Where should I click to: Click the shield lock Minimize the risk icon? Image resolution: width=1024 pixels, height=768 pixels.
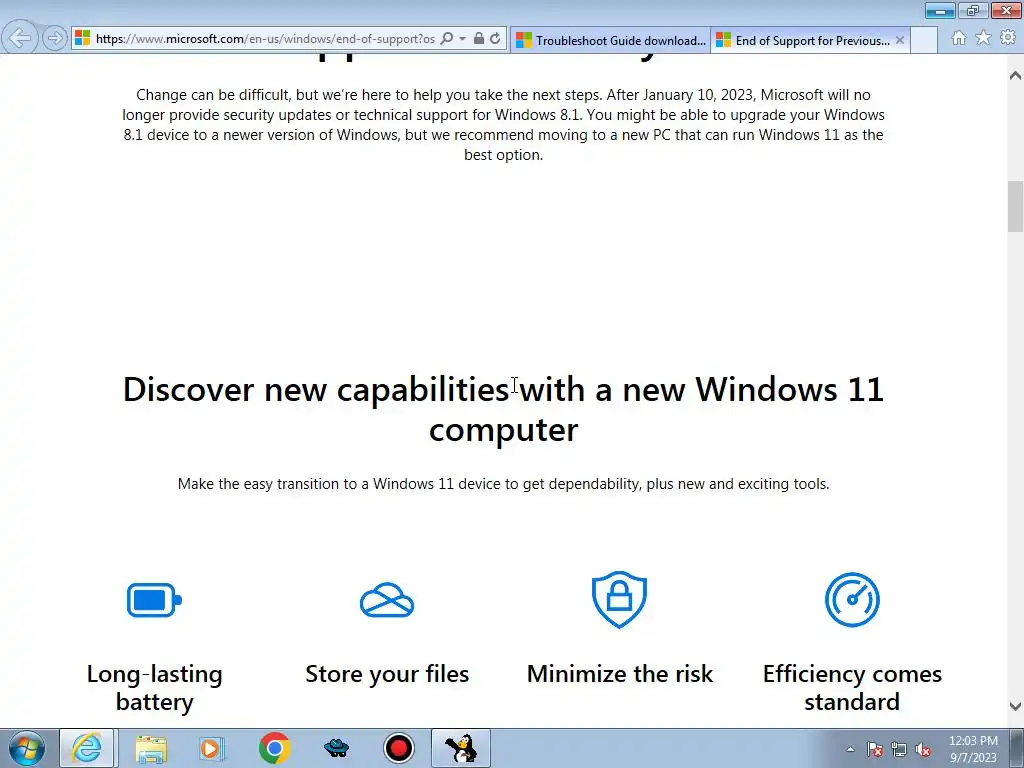coord(619,600)
